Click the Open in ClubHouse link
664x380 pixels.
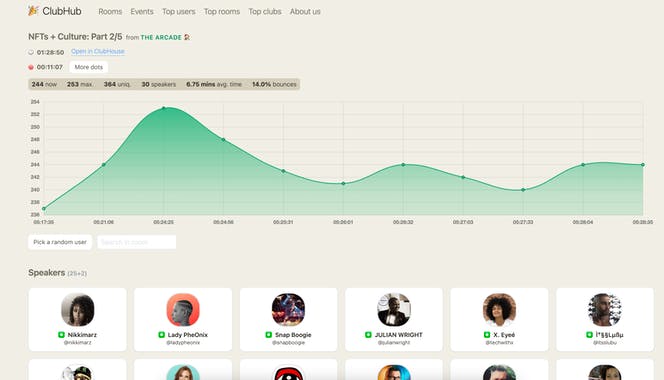pos(98,51)
